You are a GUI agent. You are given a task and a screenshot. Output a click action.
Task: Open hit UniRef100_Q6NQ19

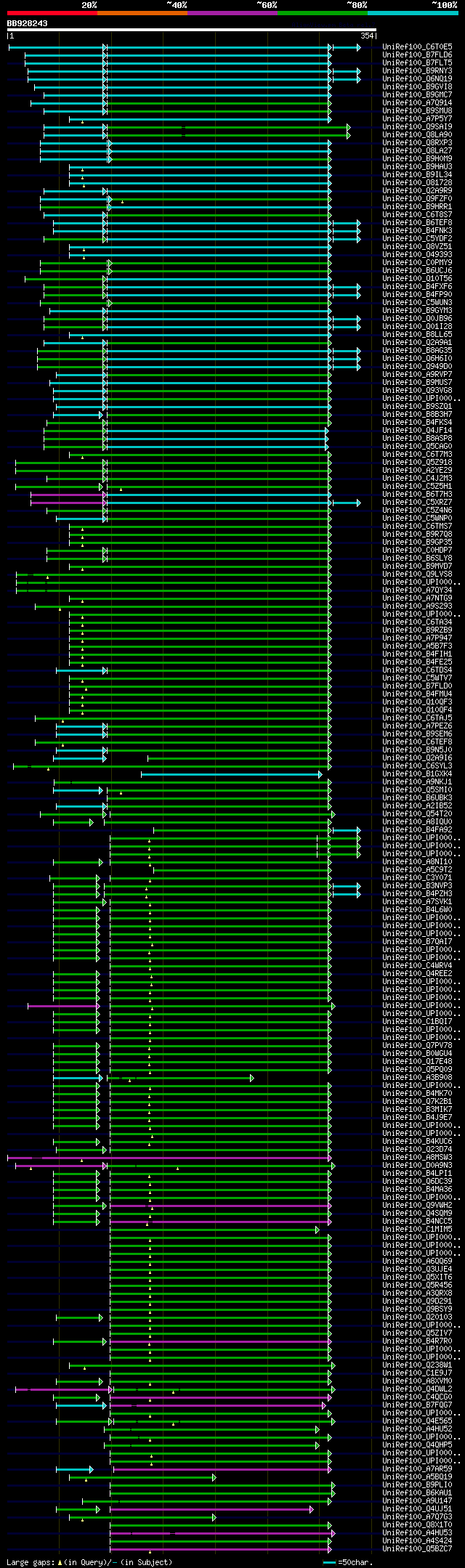(x=417, y=78)
